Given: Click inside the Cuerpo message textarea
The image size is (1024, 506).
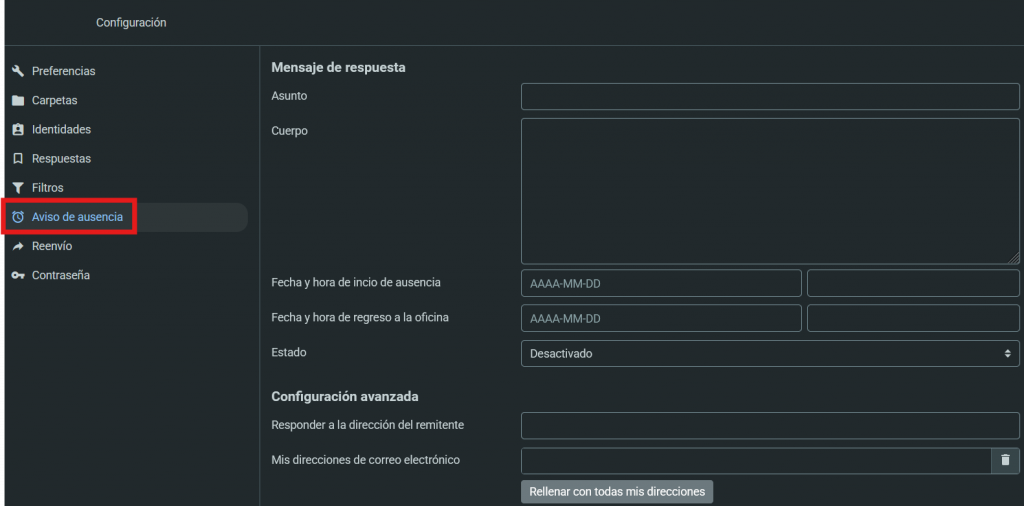Looking at the screenshot, I should (x=769, y=190).
